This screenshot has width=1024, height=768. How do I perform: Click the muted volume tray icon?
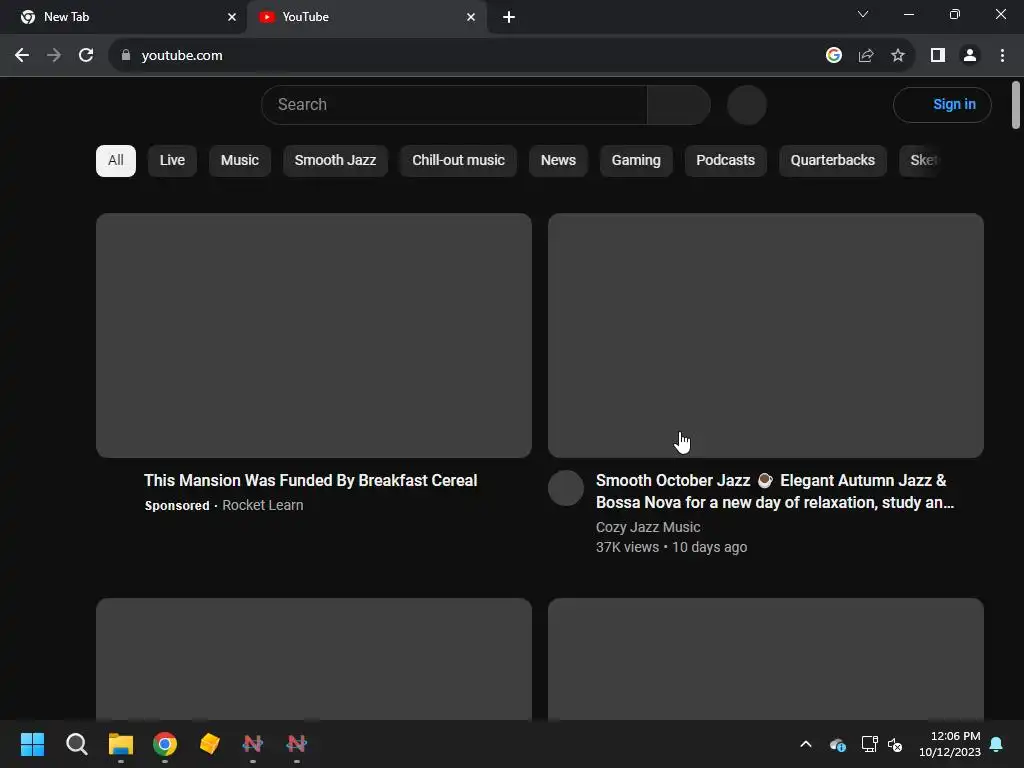coord(895,744)
